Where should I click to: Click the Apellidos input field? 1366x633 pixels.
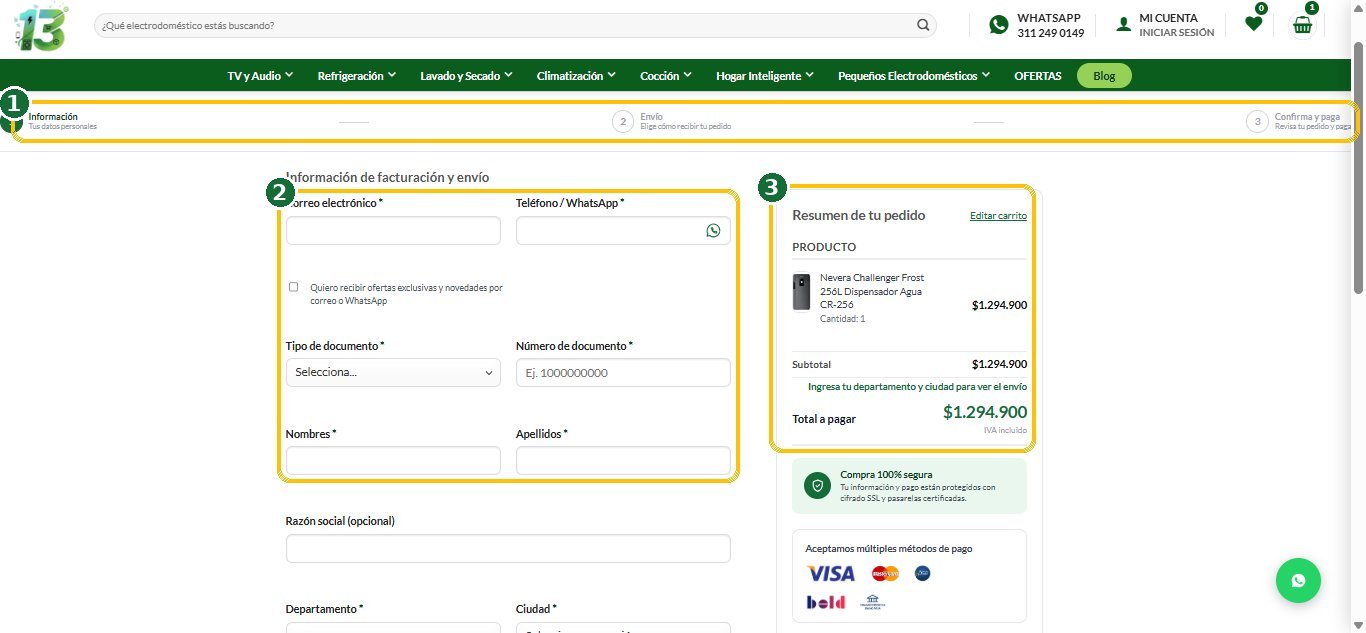click(623, 461)
